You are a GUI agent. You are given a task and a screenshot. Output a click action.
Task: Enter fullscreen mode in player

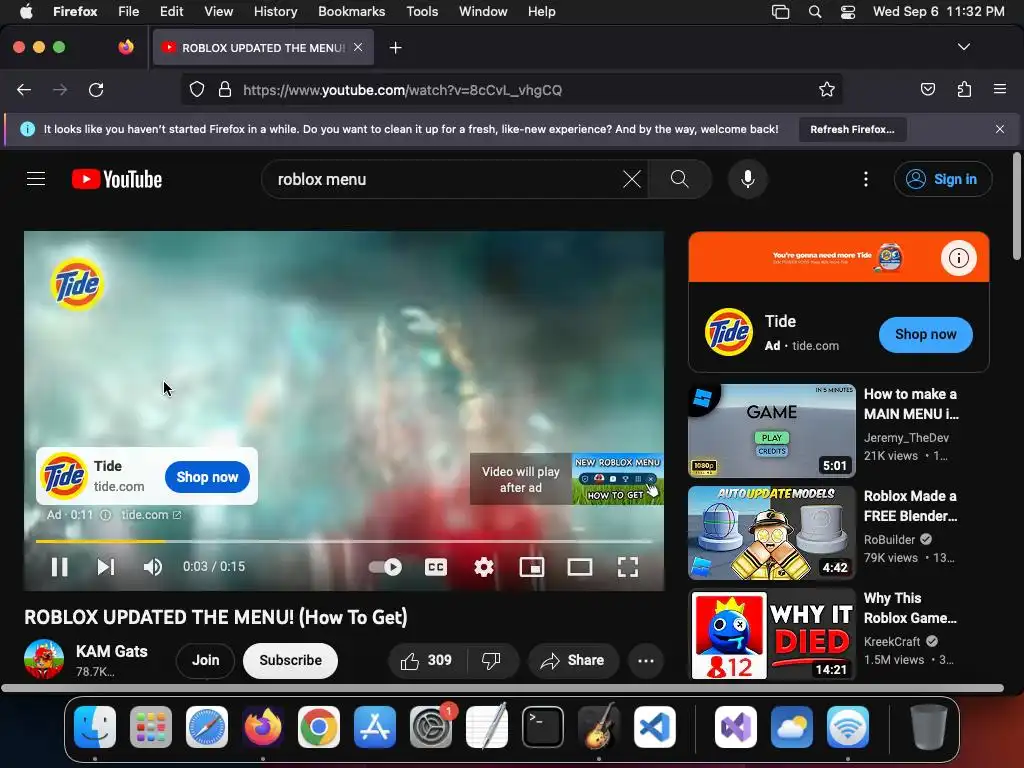tap(628, 567)
